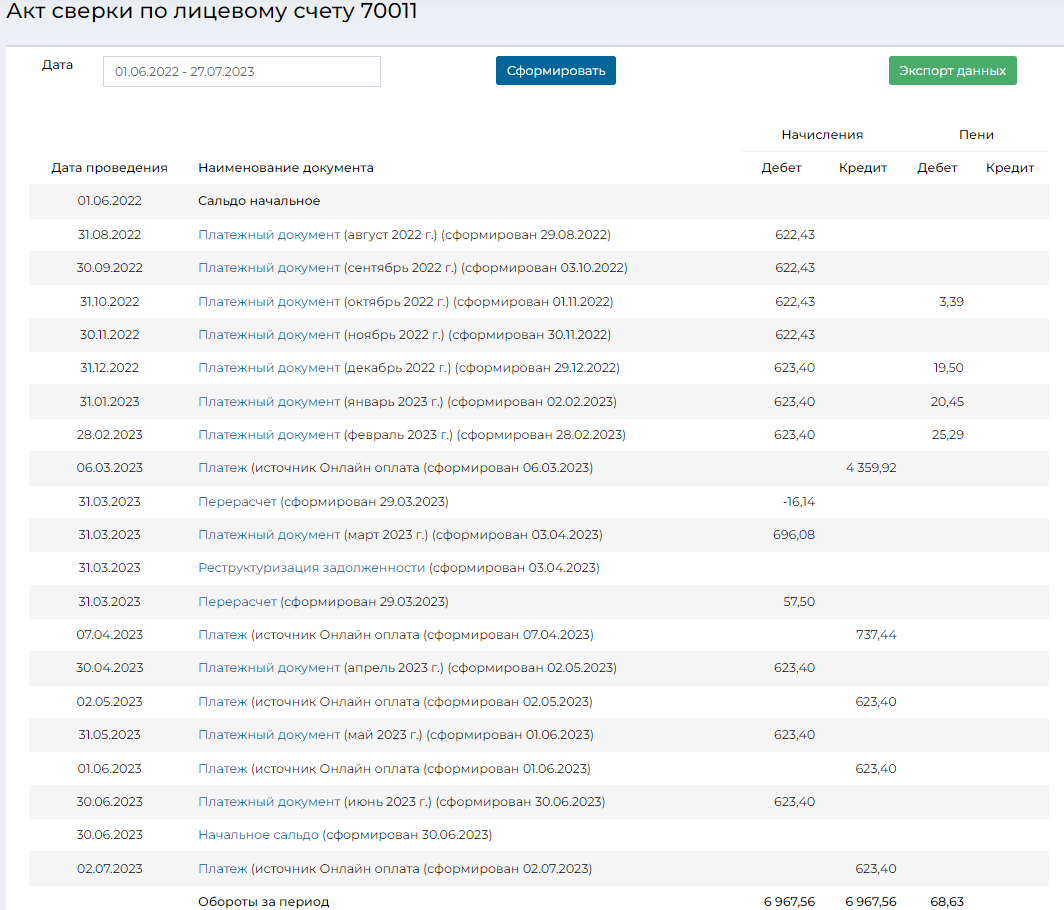Click the Пени group header
The image size is (1064, 910).
[x=976, y=134]
